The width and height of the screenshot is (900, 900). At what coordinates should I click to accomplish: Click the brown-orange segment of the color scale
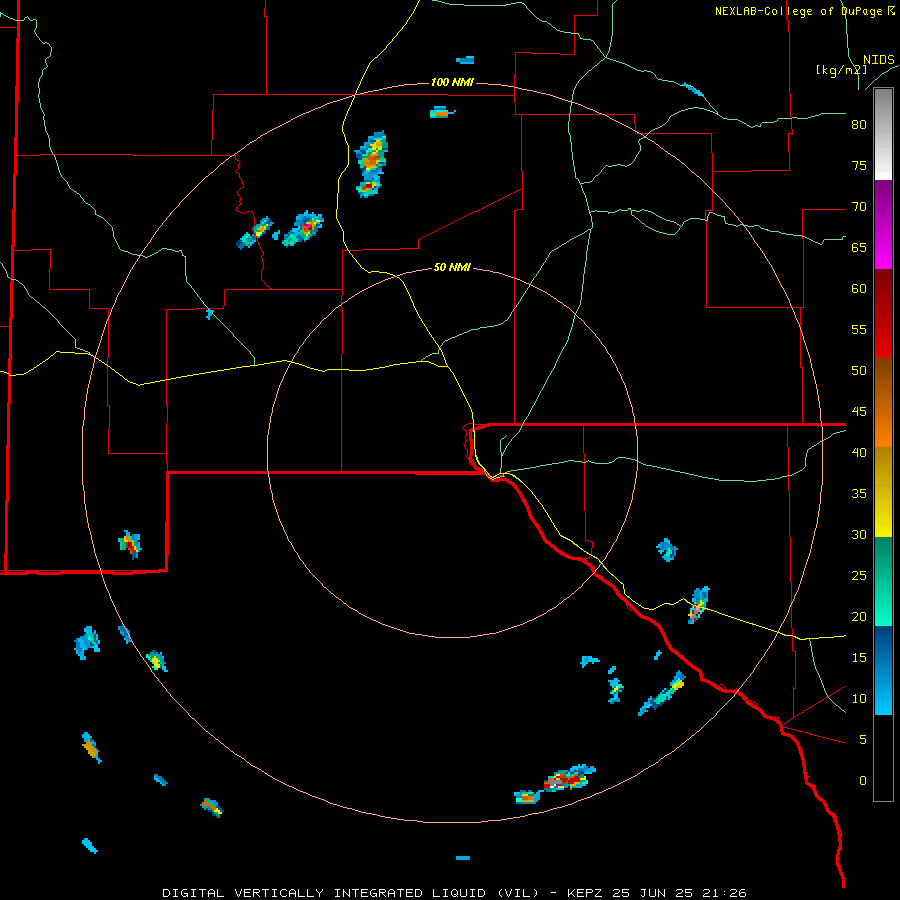click(x=883, y=403)
